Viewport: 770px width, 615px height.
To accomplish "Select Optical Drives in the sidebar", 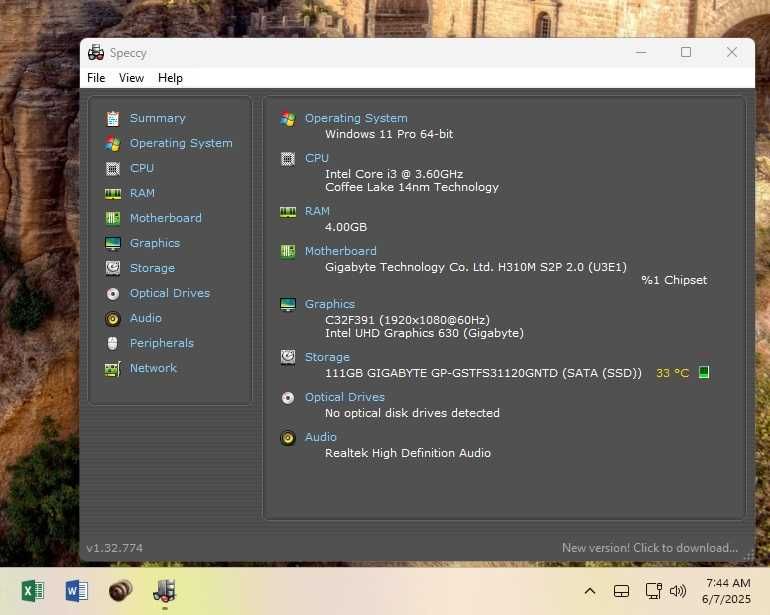I will [x=170, y=293].
